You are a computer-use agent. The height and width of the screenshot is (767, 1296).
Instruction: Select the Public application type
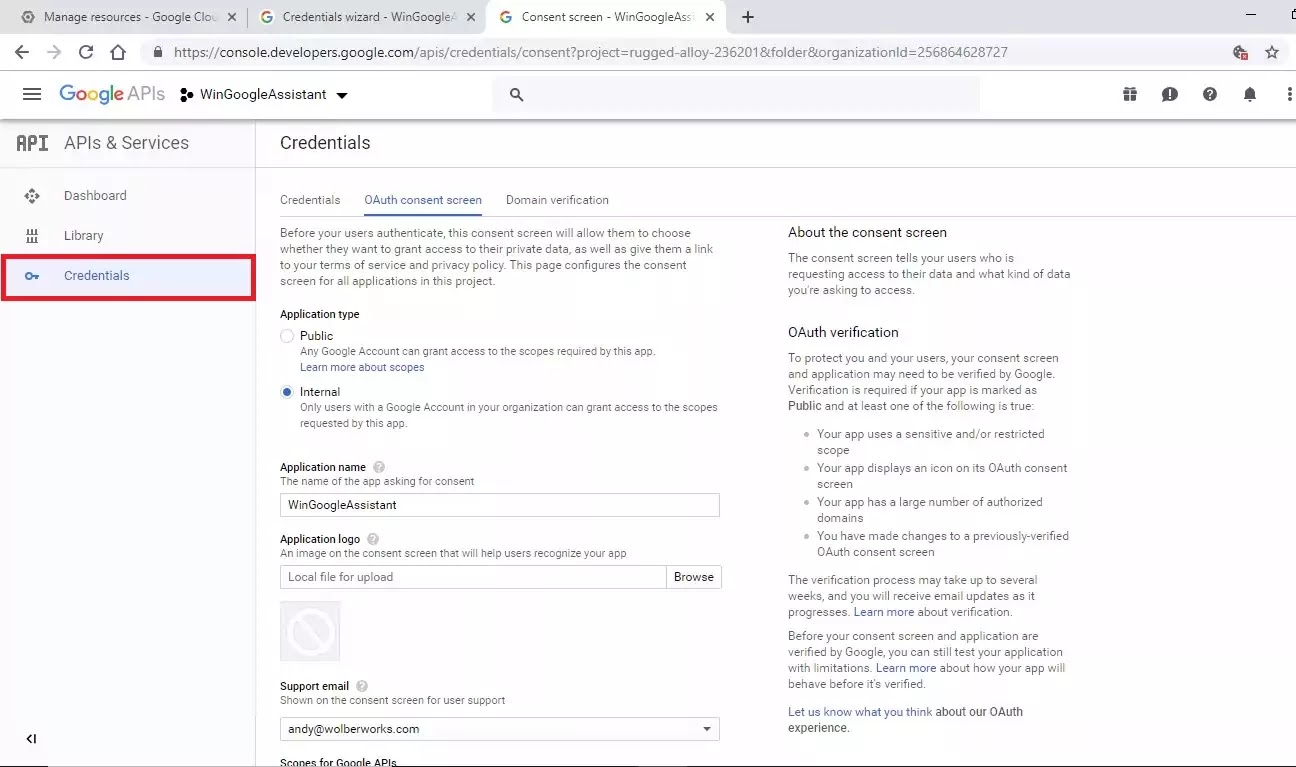[x=287, y=336]
